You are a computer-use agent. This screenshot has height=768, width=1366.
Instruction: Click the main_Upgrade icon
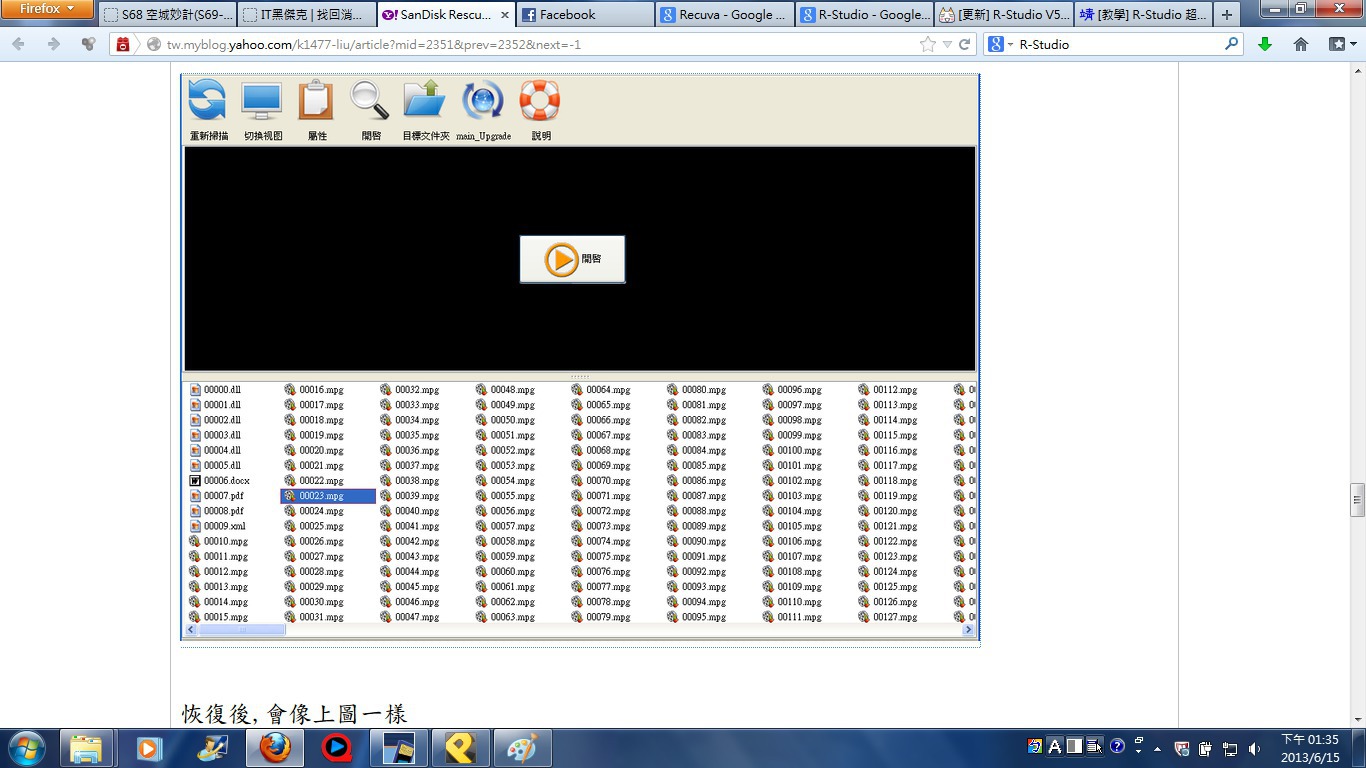pos(483,100)
